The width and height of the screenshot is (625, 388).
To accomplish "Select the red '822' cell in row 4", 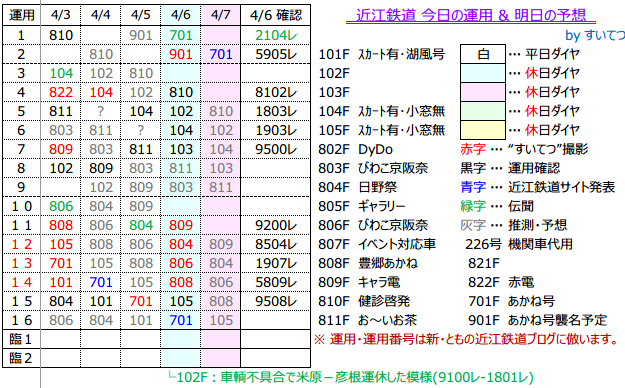I will pos(61,92).
